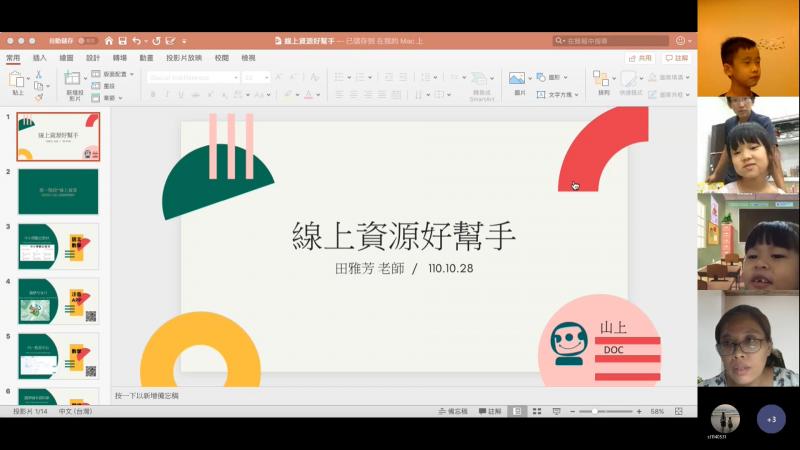Open the View 檢視 tab
This screenshot has width=800, height=450.
[x=248, y=58]
